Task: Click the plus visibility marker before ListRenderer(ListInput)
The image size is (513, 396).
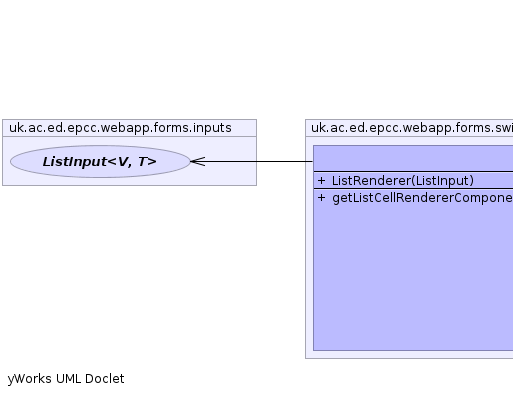Action: tap(321, 181)
